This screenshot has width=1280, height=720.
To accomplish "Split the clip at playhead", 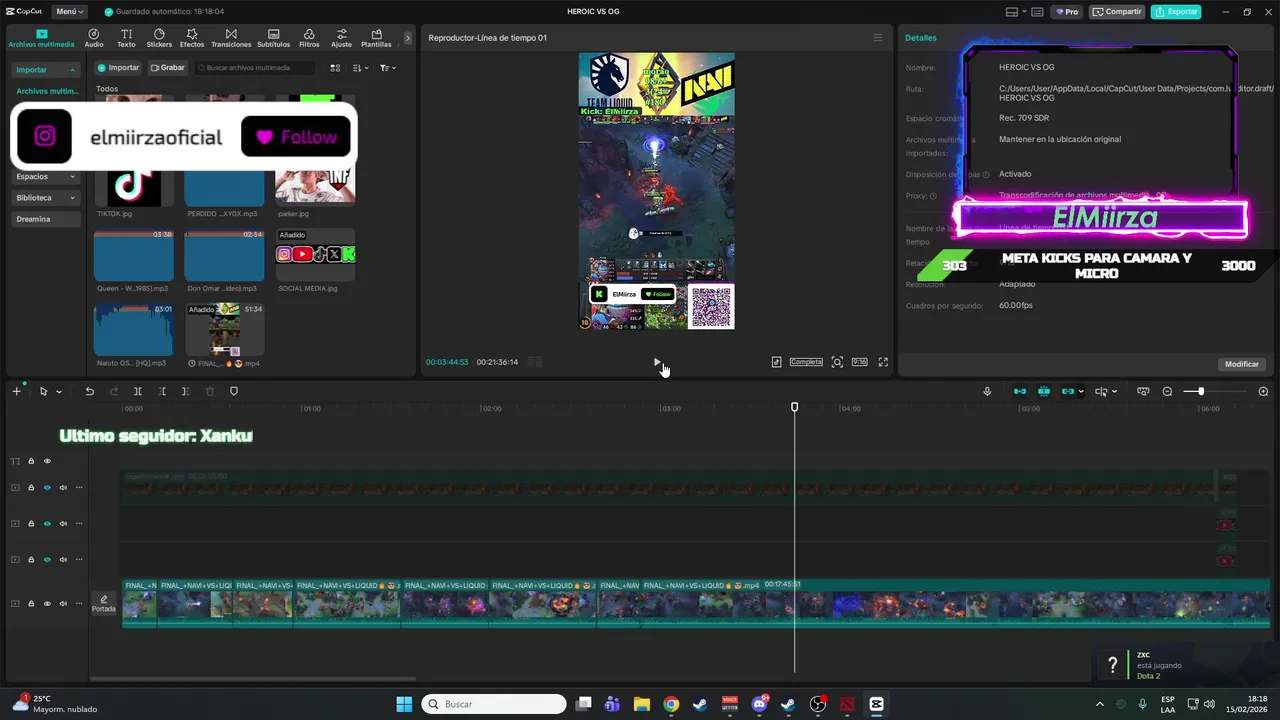I will [138, 391].
